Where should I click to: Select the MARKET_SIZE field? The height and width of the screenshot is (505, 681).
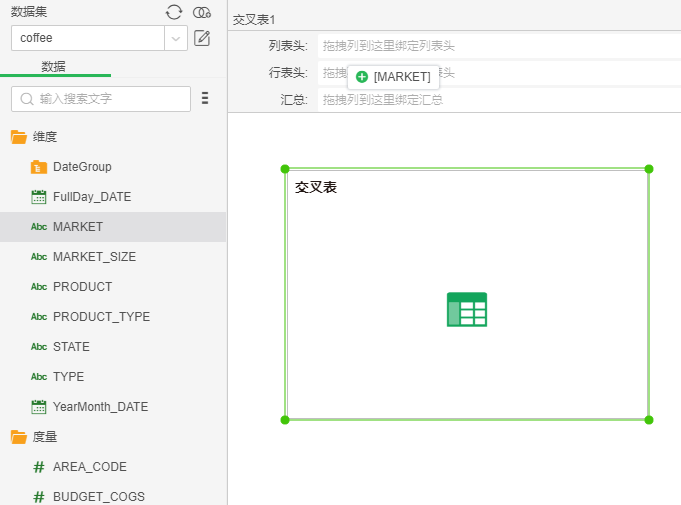[x=94, y=257]
